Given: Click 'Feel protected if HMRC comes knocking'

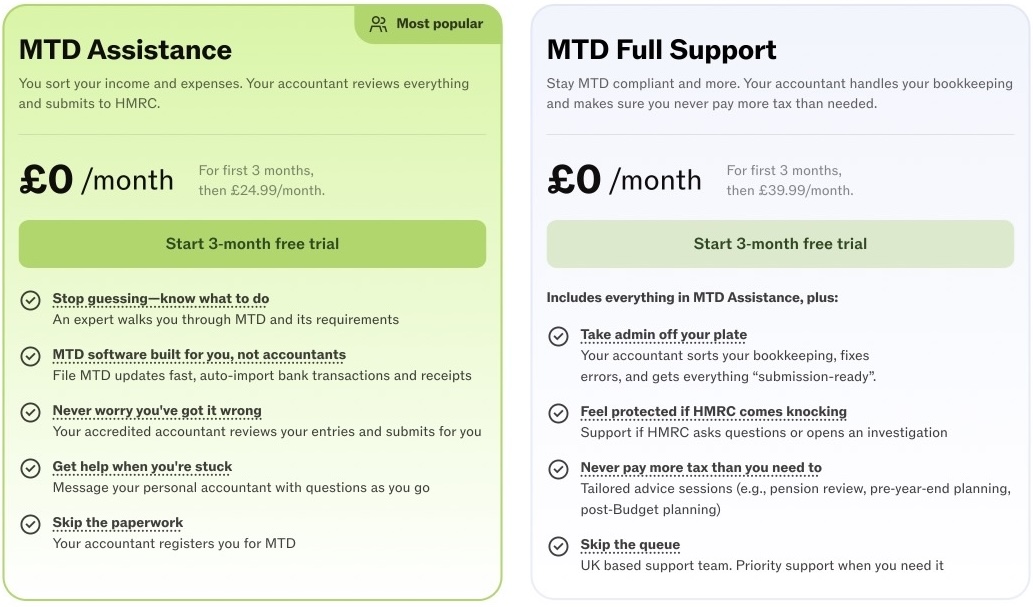Looking at the screenshot, I should [x=714, y=411].
